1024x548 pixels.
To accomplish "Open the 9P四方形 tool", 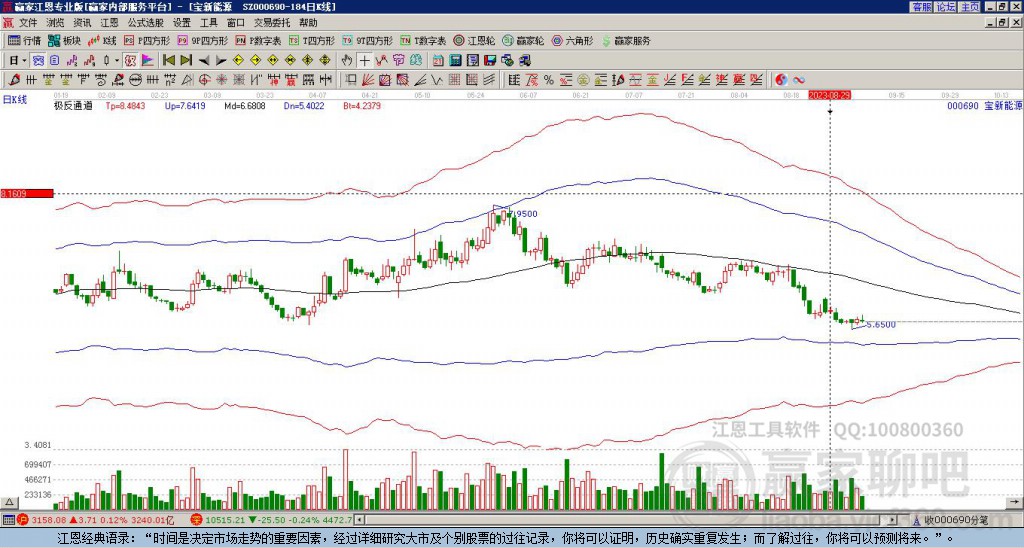I will coord(202,40).
